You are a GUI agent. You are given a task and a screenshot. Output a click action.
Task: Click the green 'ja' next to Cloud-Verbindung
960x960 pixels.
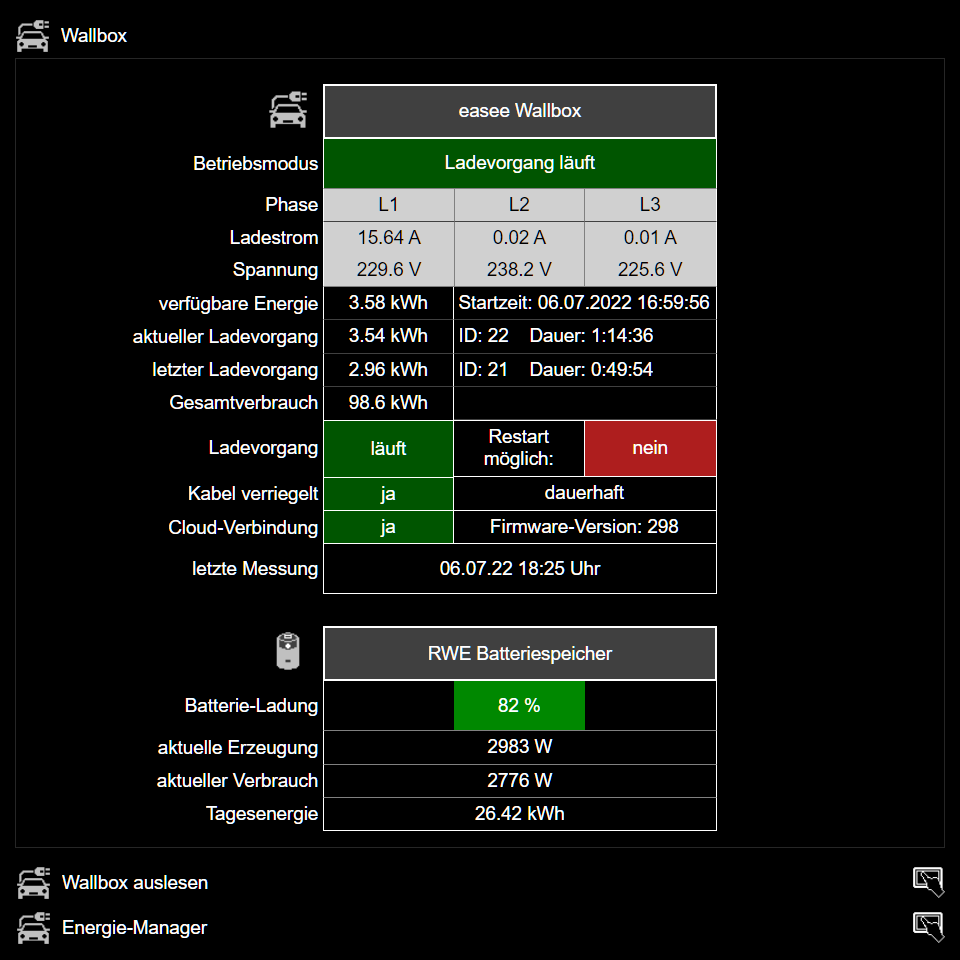pos(388,527)
